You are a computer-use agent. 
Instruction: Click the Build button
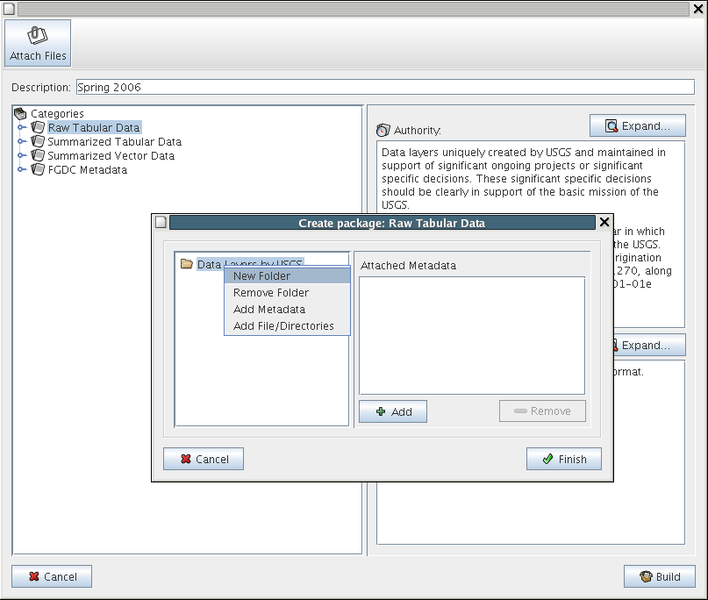[x=659, y=576]
